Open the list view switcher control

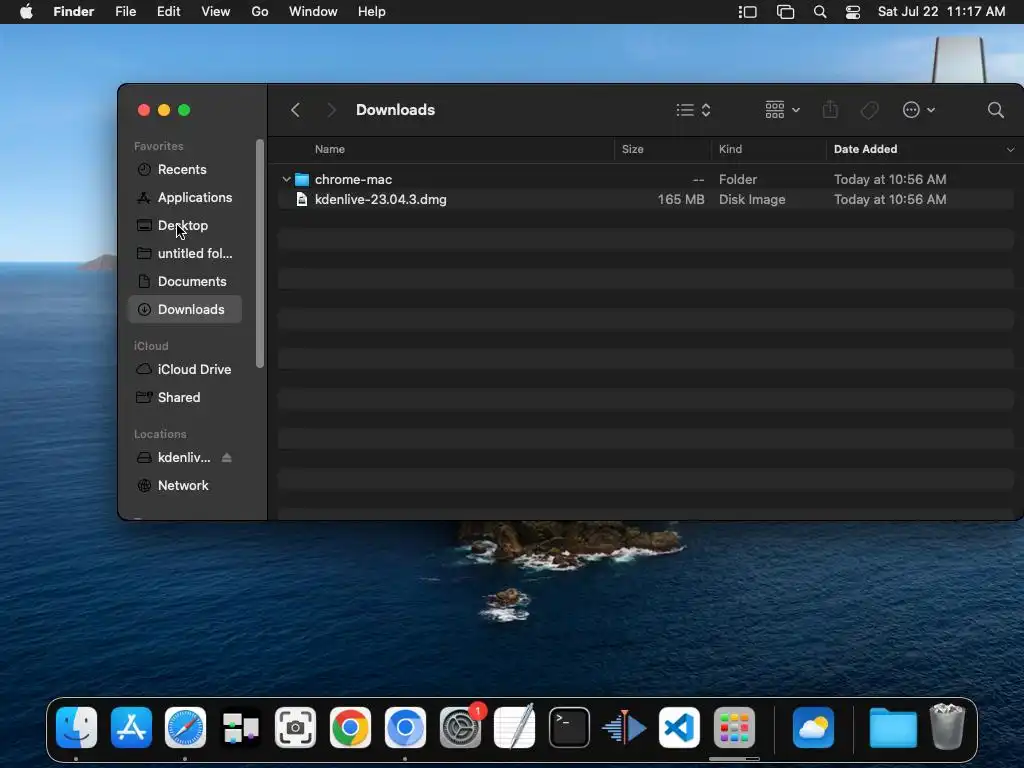point(693,110)
